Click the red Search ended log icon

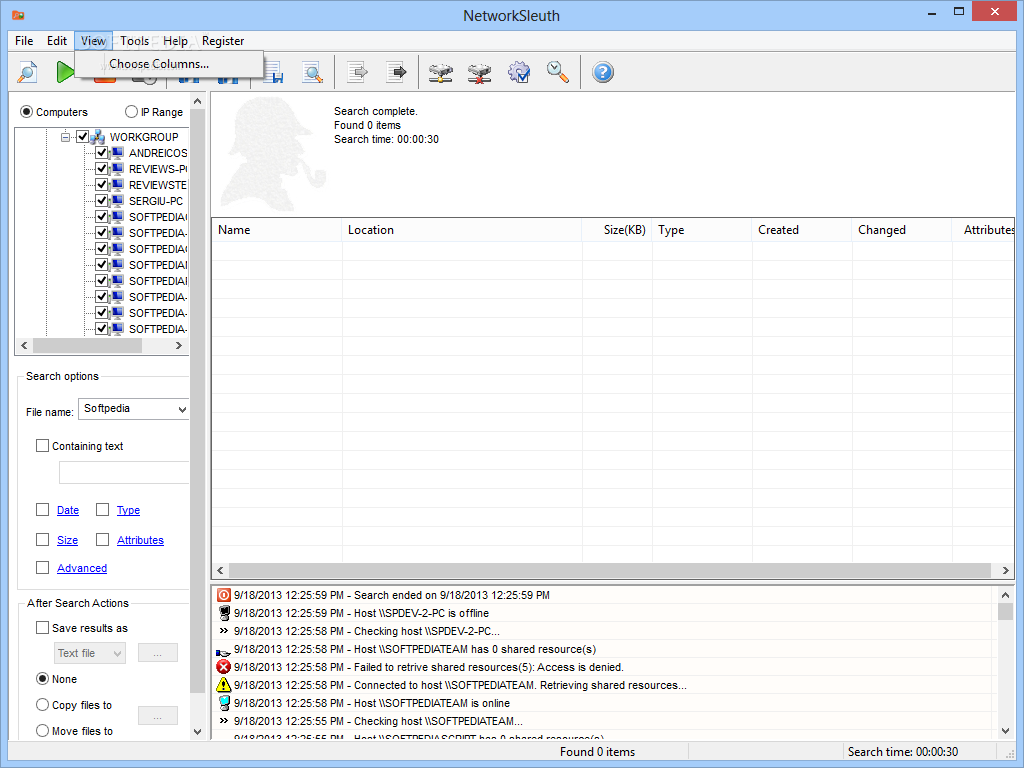pyautogui.click(x=223, y=595)
